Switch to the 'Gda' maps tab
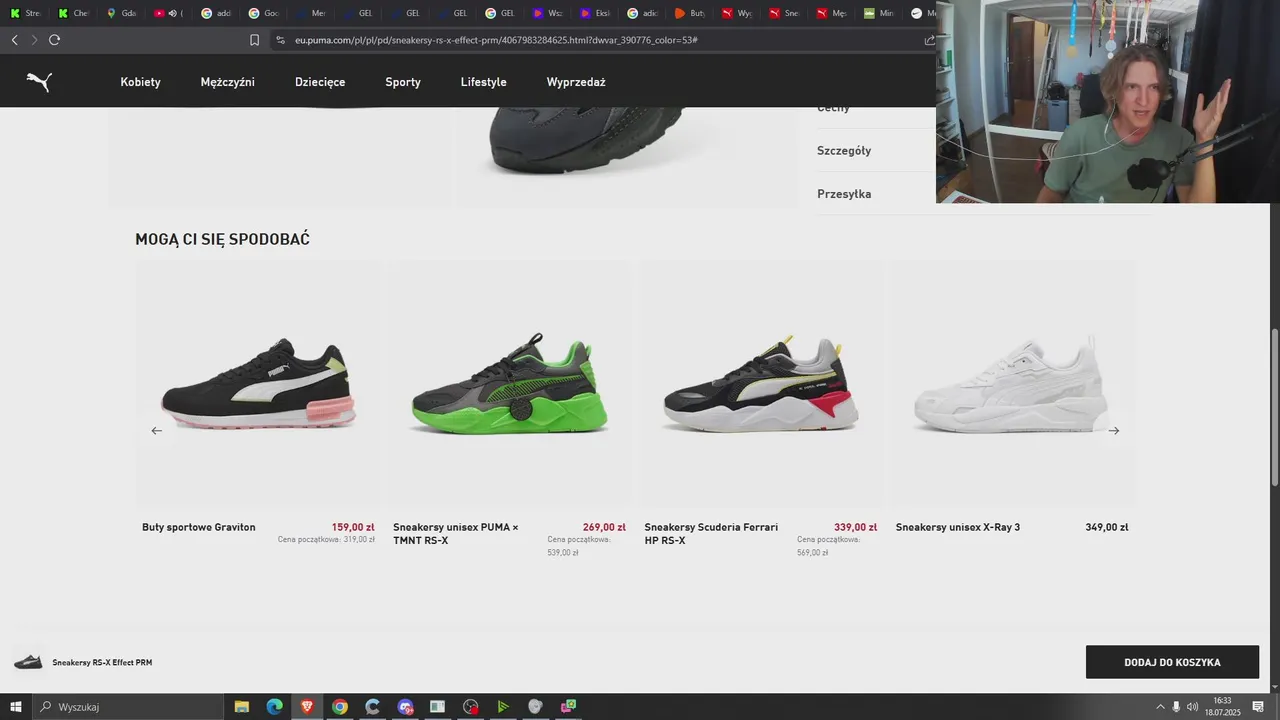1280x720 pixels. [x=121, y=13]
